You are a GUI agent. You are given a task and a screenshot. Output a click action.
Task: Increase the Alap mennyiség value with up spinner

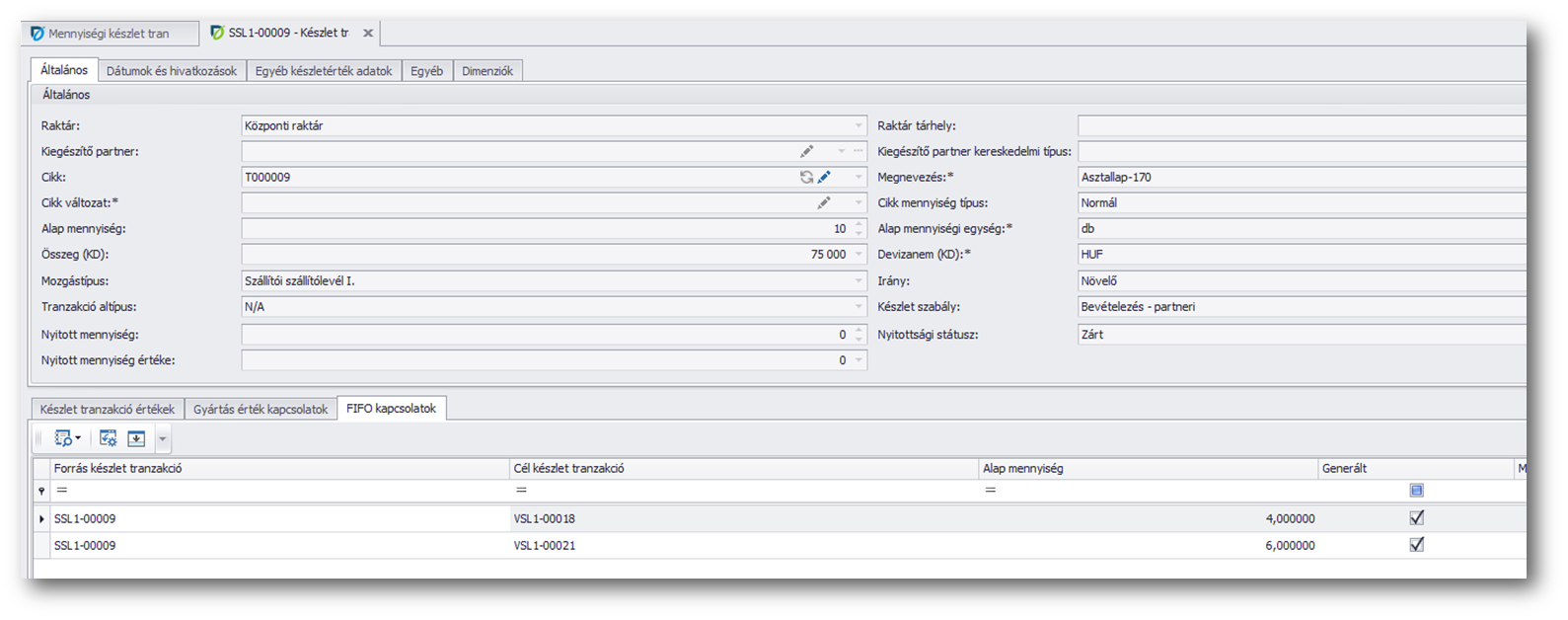pyautogui.click(x=859, y=224)
